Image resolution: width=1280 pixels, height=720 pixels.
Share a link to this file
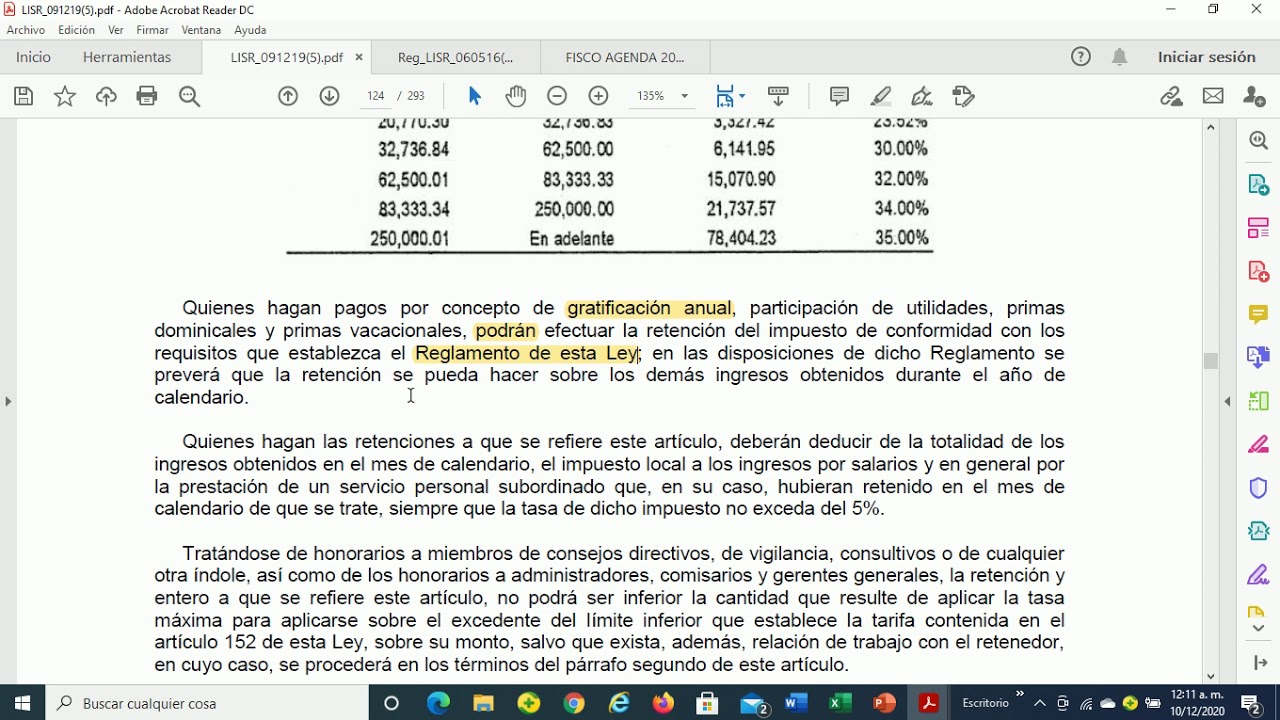coord(1171,96)
